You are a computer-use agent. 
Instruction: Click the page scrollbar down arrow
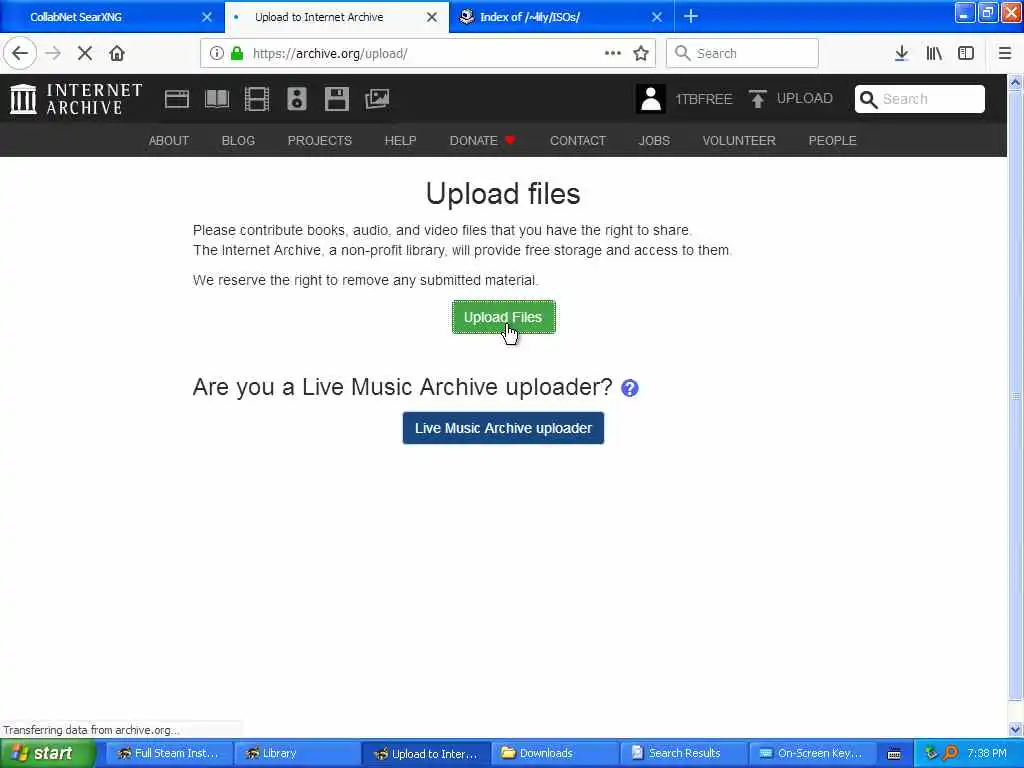[x=1015, y=729]
